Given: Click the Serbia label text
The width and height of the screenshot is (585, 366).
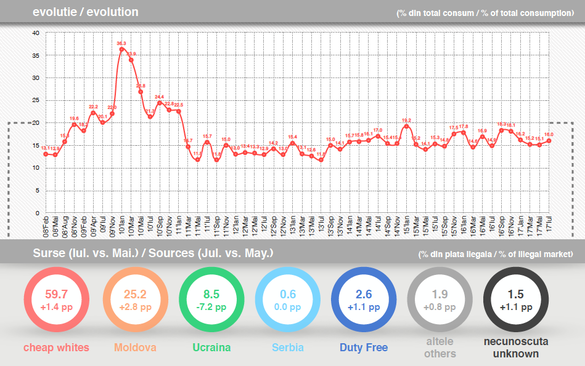Looking at the screenshot, I should click(288, 347).
